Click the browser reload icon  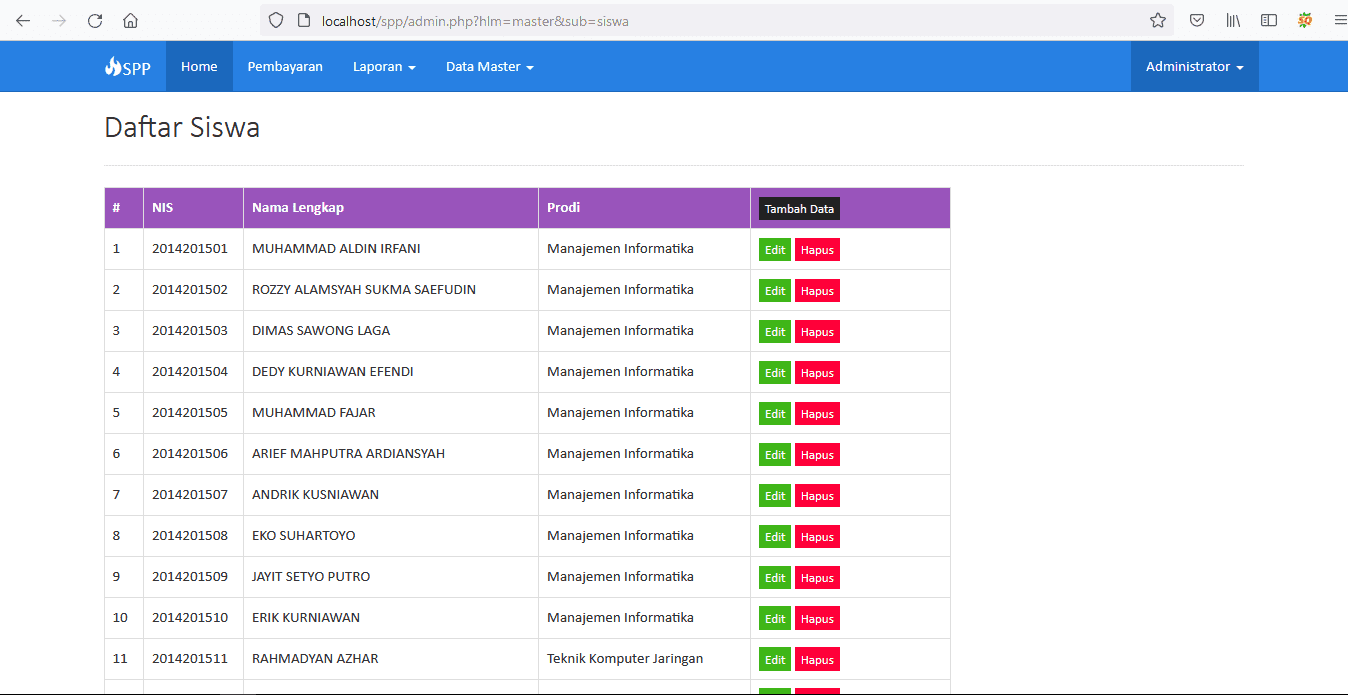click(x=95, y=20)
